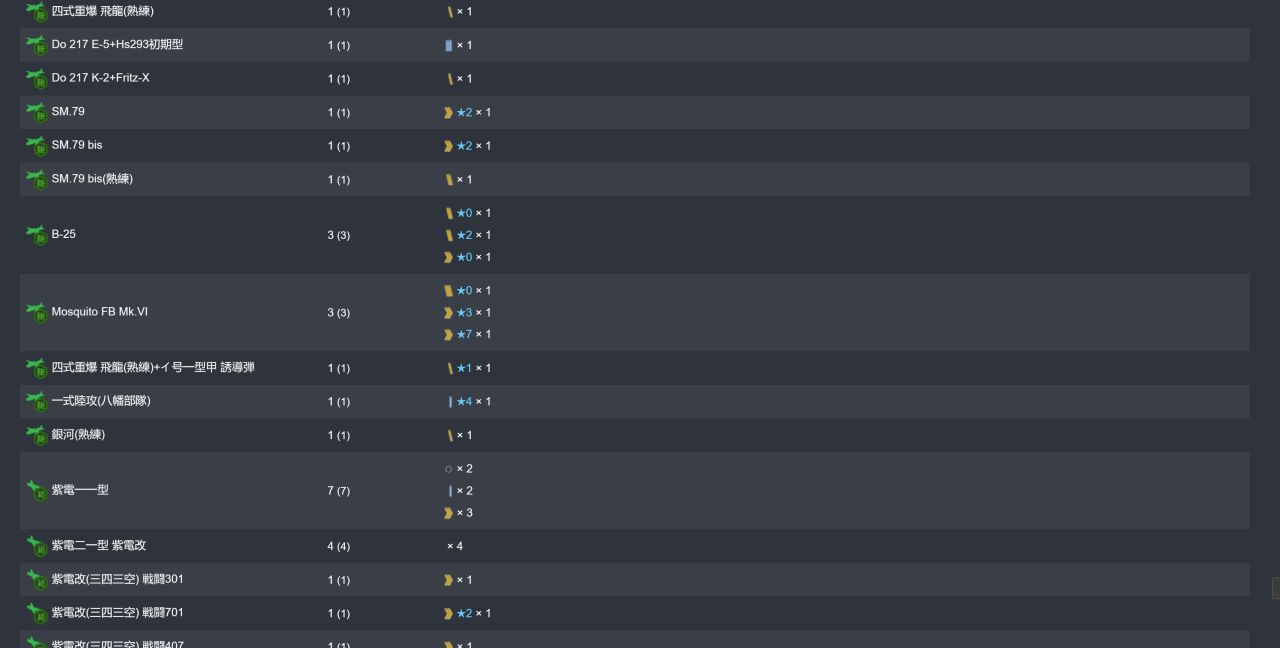This screenshot has width=1280, height=648.
Task: Click the blue proficiency bar for Do 217 E-5+Hs293初期型
Action: 449,45
